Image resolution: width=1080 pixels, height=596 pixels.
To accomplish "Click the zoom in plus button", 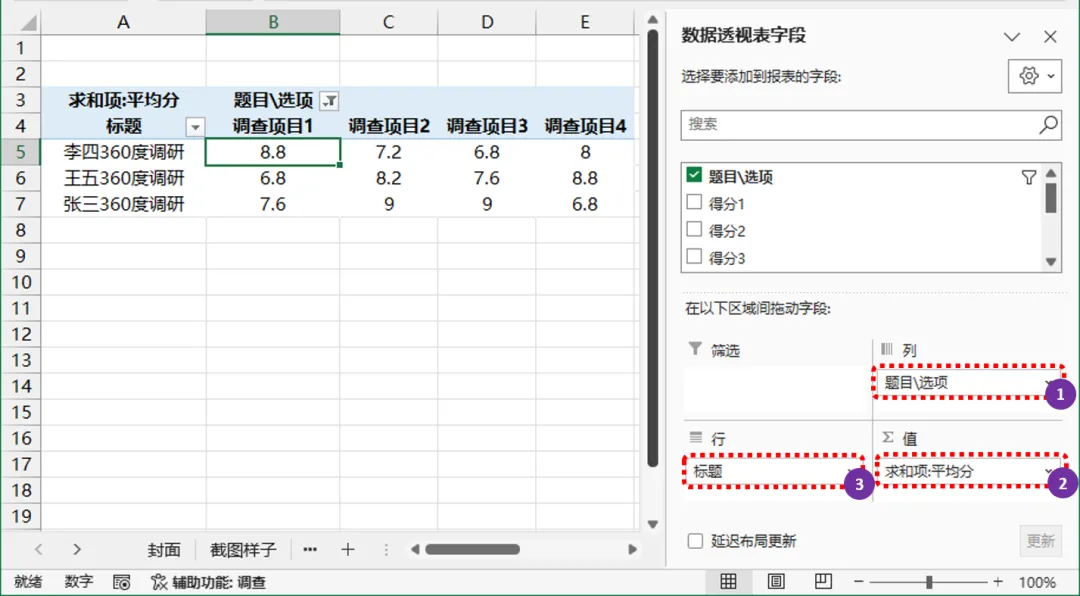I will 998,582.
